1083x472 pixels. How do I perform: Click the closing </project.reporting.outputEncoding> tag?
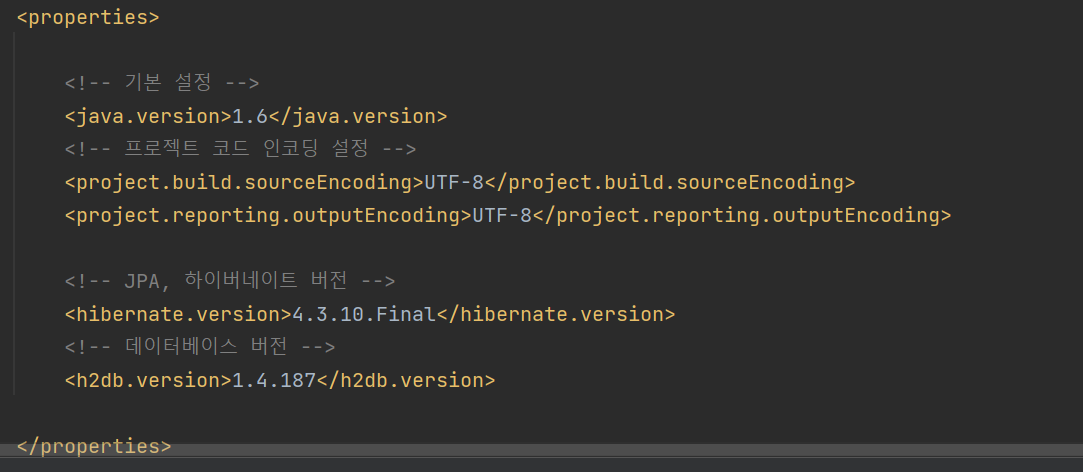(742, 215)
